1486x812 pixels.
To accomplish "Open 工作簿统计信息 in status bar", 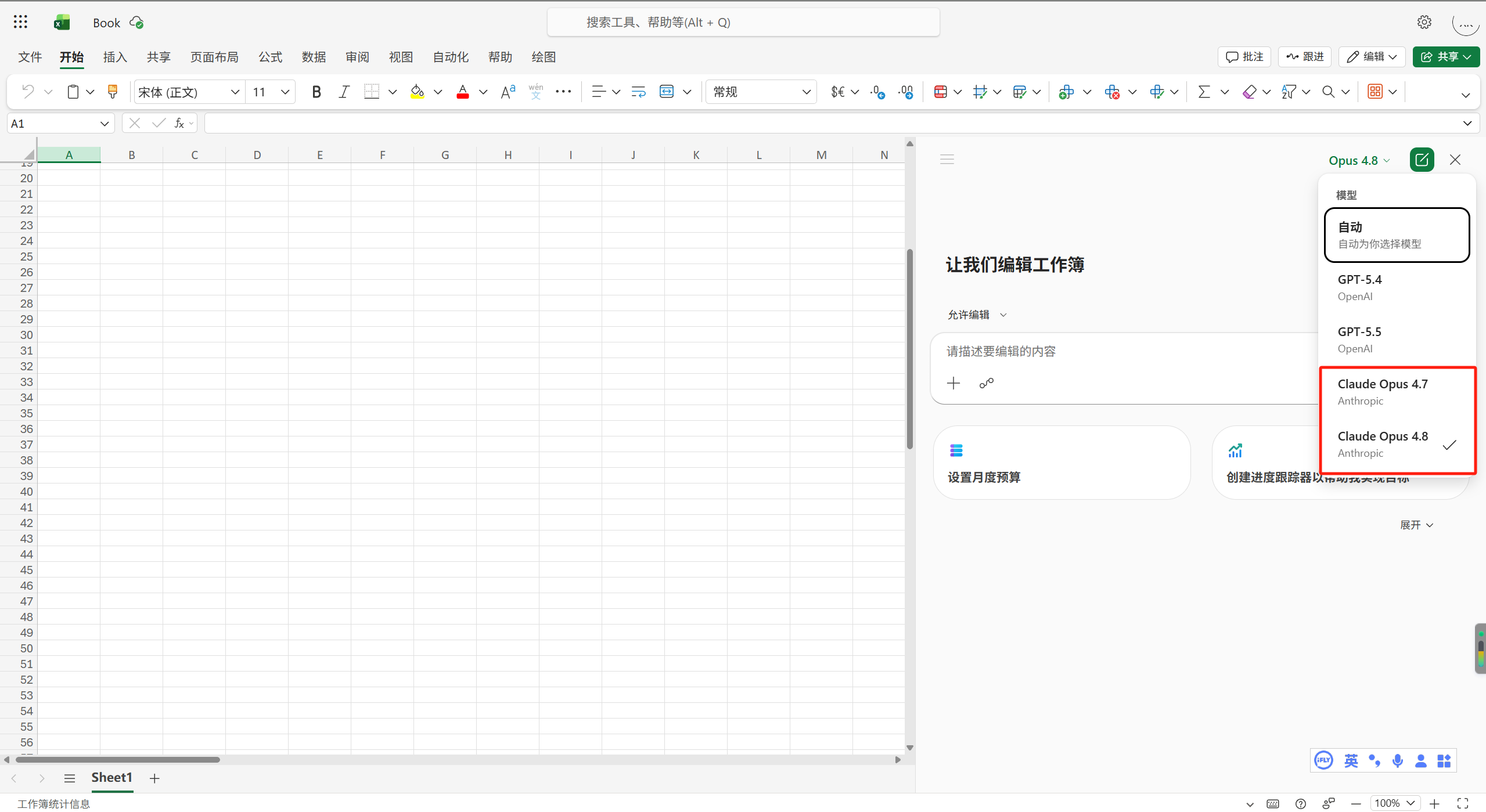I will click(x=53, y=803).
